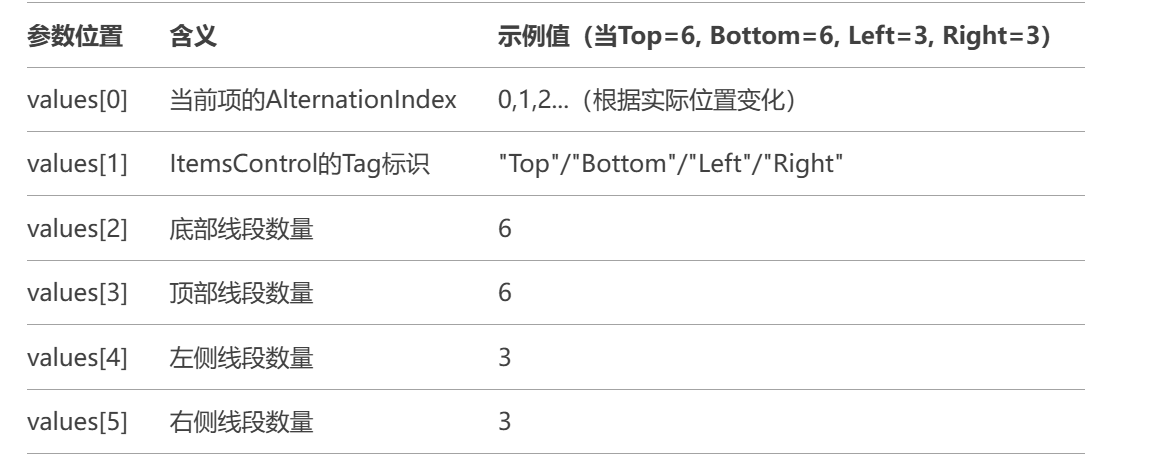Select the values[0] cell
This screenshot has width=1171, height=472.
pos(77,100)
